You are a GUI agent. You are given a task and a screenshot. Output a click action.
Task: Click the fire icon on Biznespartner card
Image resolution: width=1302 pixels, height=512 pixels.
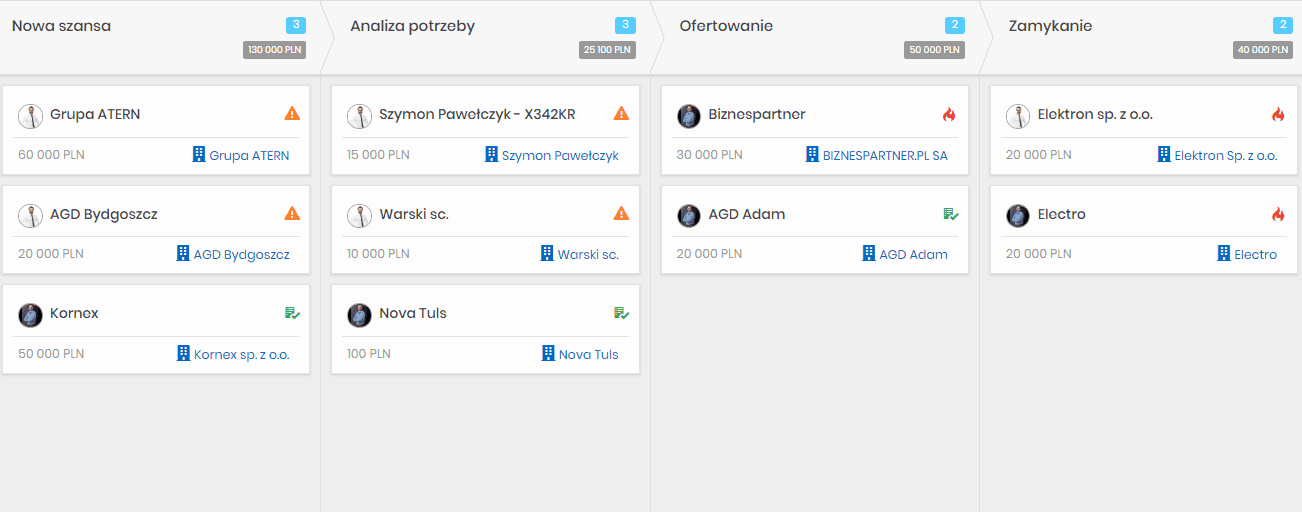coord(949,115)
